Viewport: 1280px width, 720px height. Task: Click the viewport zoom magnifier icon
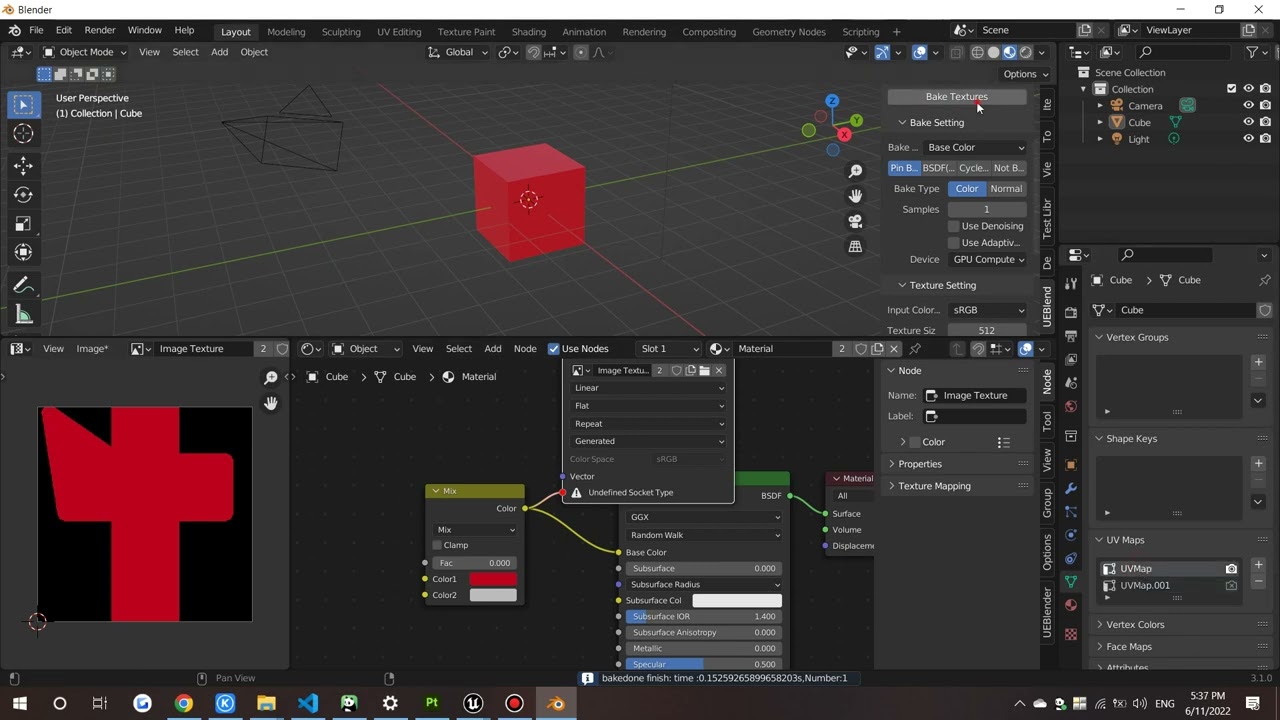point(855,172)
